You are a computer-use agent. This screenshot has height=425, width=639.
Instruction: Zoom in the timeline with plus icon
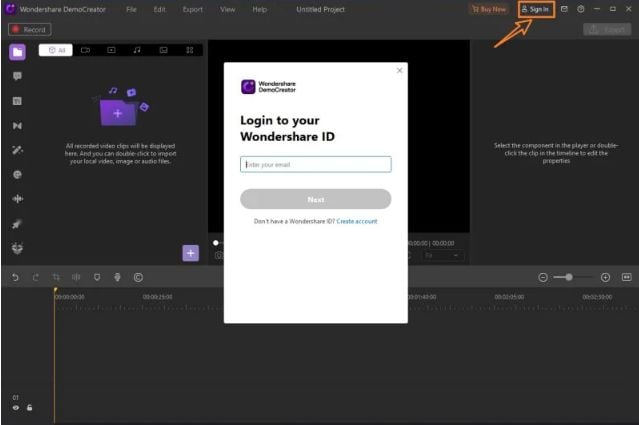[x=605, y=277]
